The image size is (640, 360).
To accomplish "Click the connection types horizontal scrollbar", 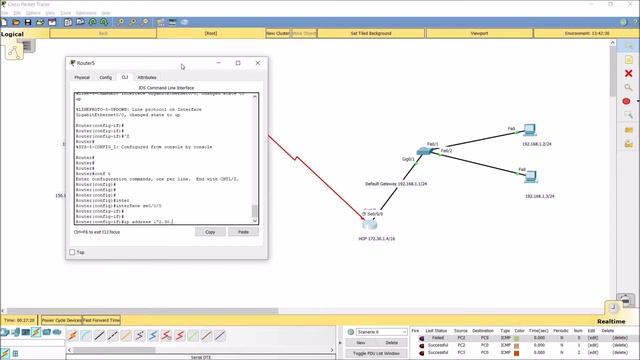I will point(114,350).
